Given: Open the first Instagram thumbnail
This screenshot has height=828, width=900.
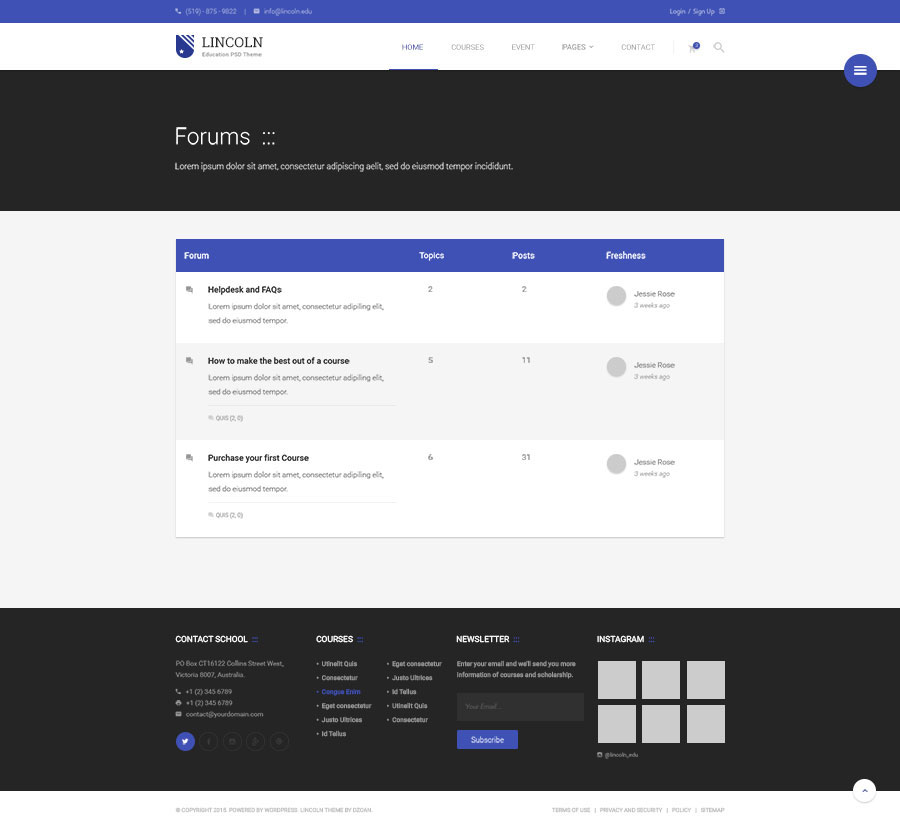Looking at the screenshot, I should [x=616, y=680].
